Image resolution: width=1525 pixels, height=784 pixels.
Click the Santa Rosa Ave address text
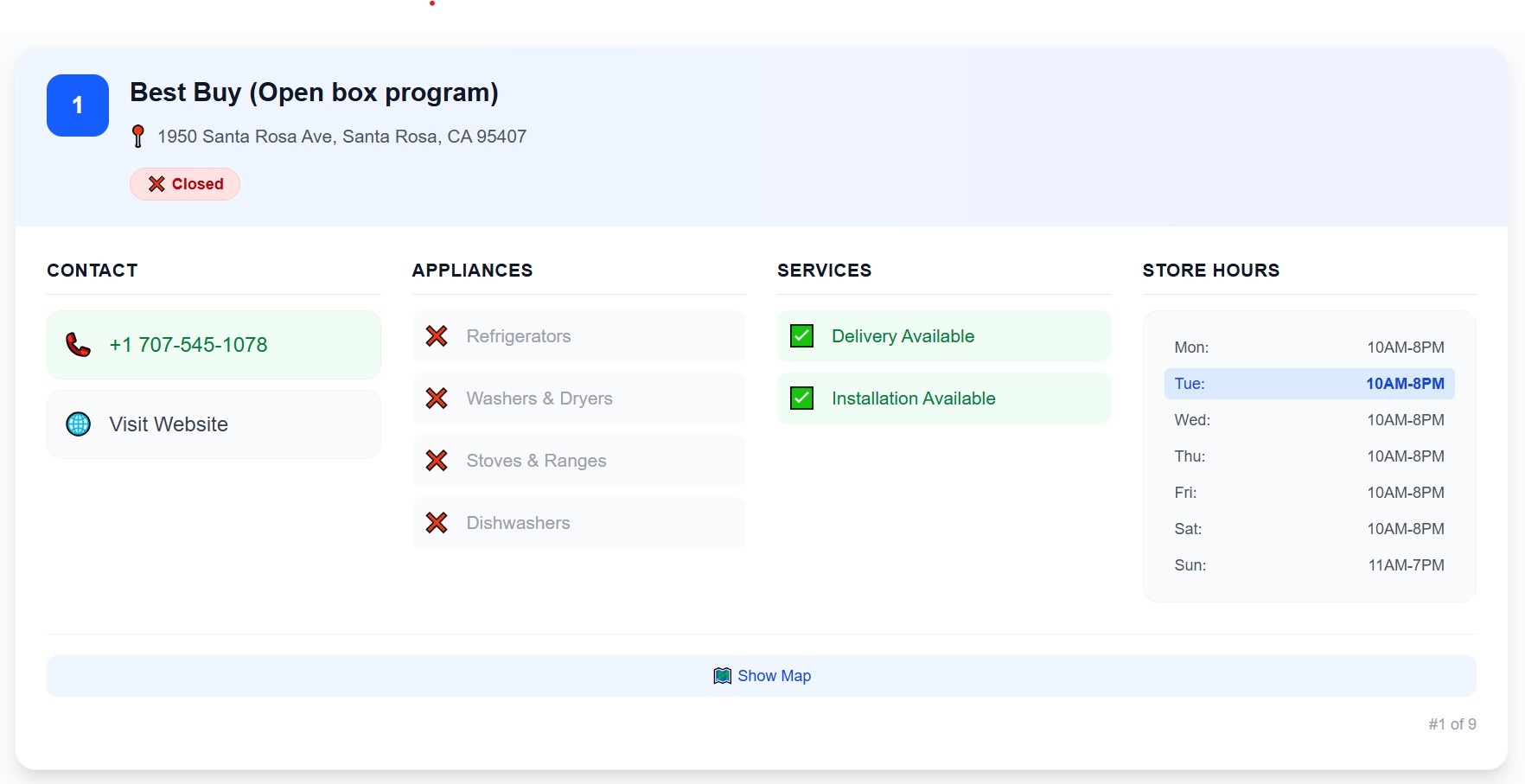click(x=341, y=137)
